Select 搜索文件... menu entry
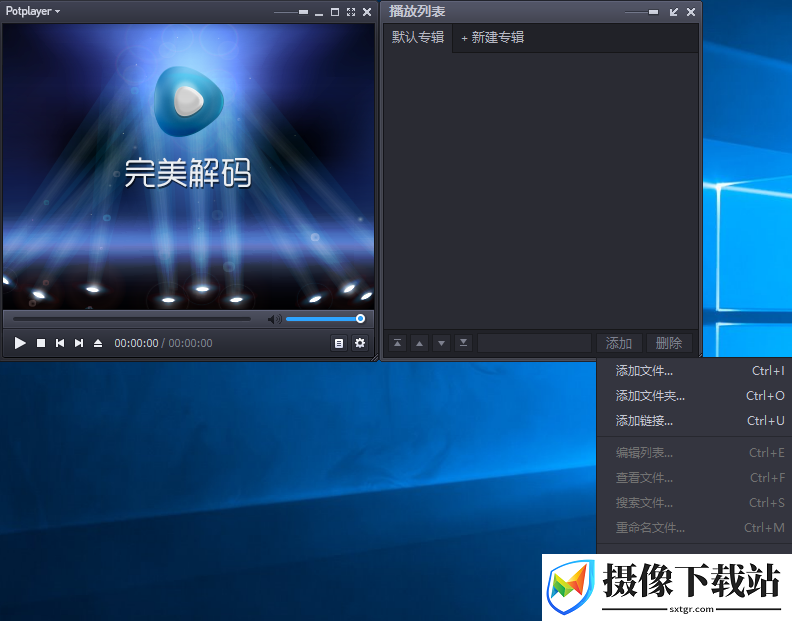792x621 pixels. point(695,503)
